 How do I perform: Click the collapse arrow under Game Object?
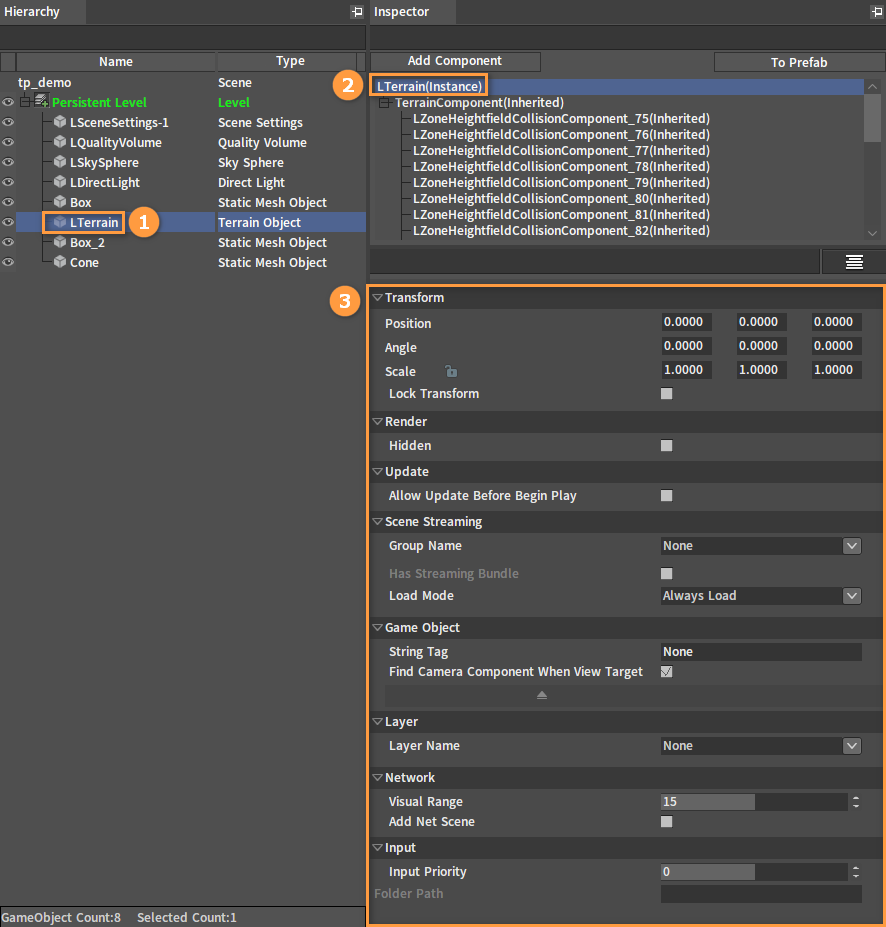542,695
